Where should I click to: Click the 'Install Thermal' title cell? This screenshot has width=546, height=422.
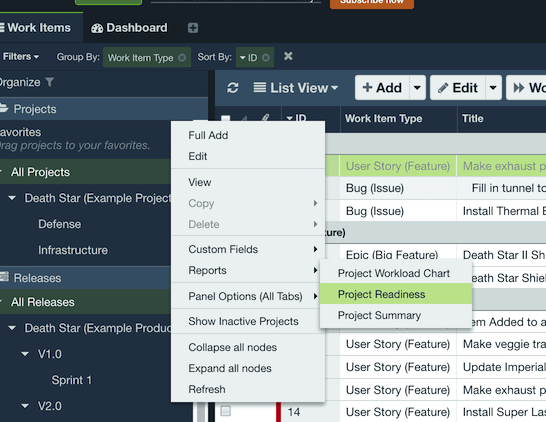(501, 211)
